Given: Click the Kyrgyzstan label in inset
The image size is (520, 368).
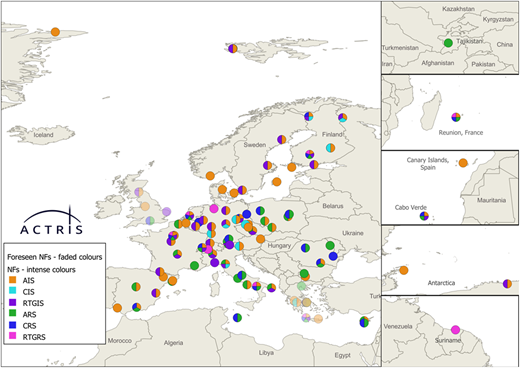Looking at the screenshot, I should pos(498,19).
